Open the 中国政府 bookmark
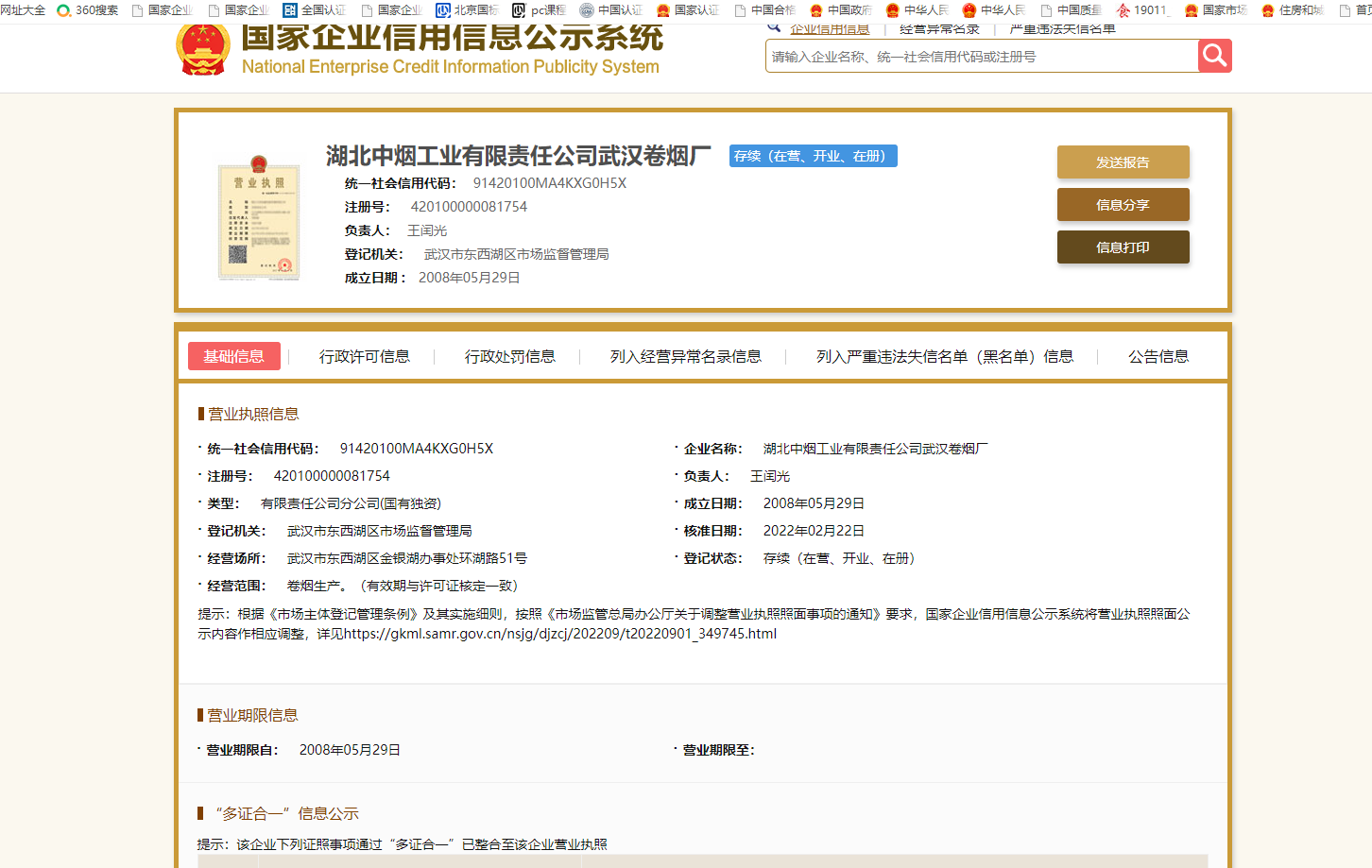Image resolution: width=1372 pixels, height=868 pixels. pos(841,10)
